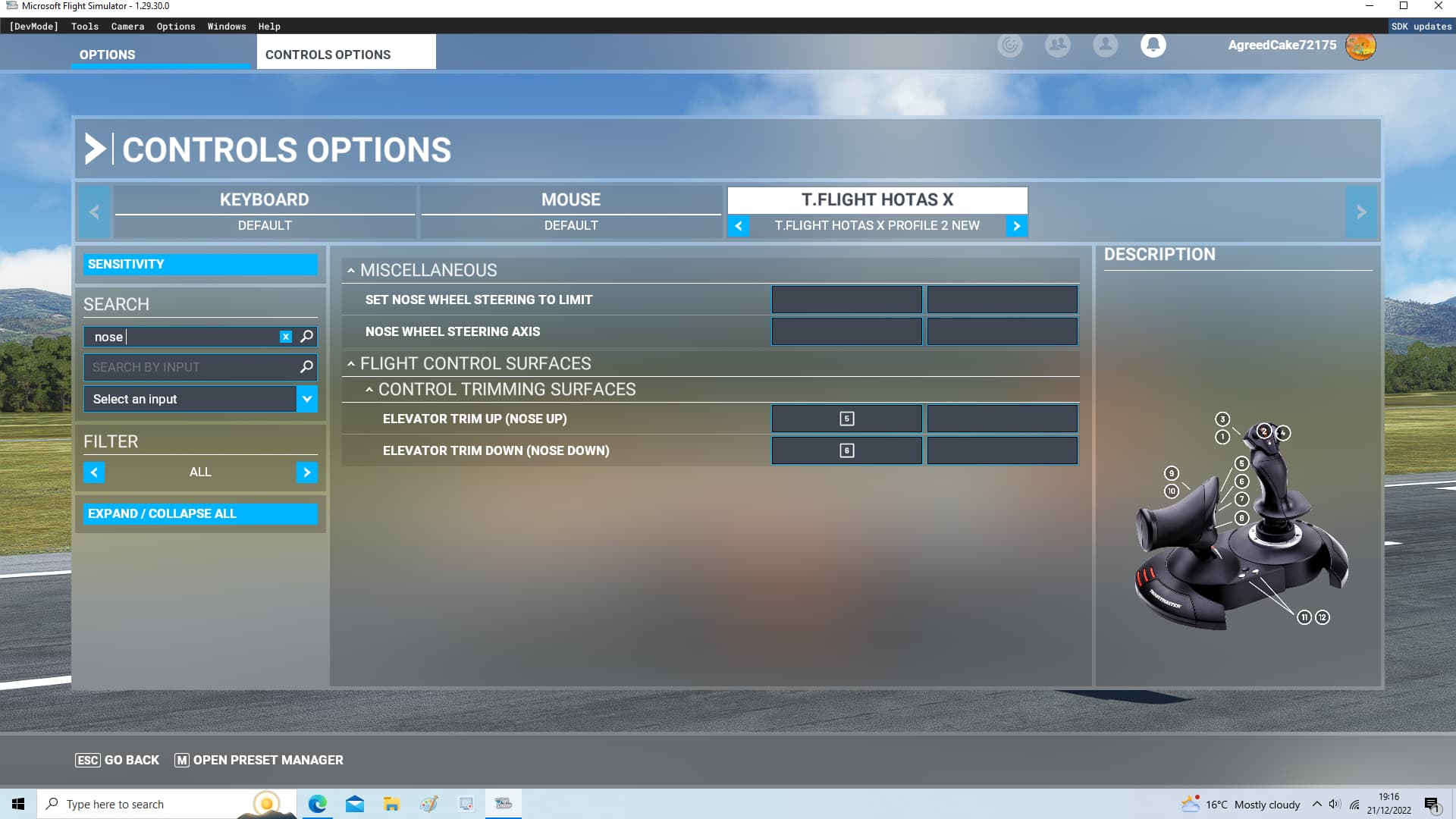Click the notifications bell icon

(x=1153, y=45)
